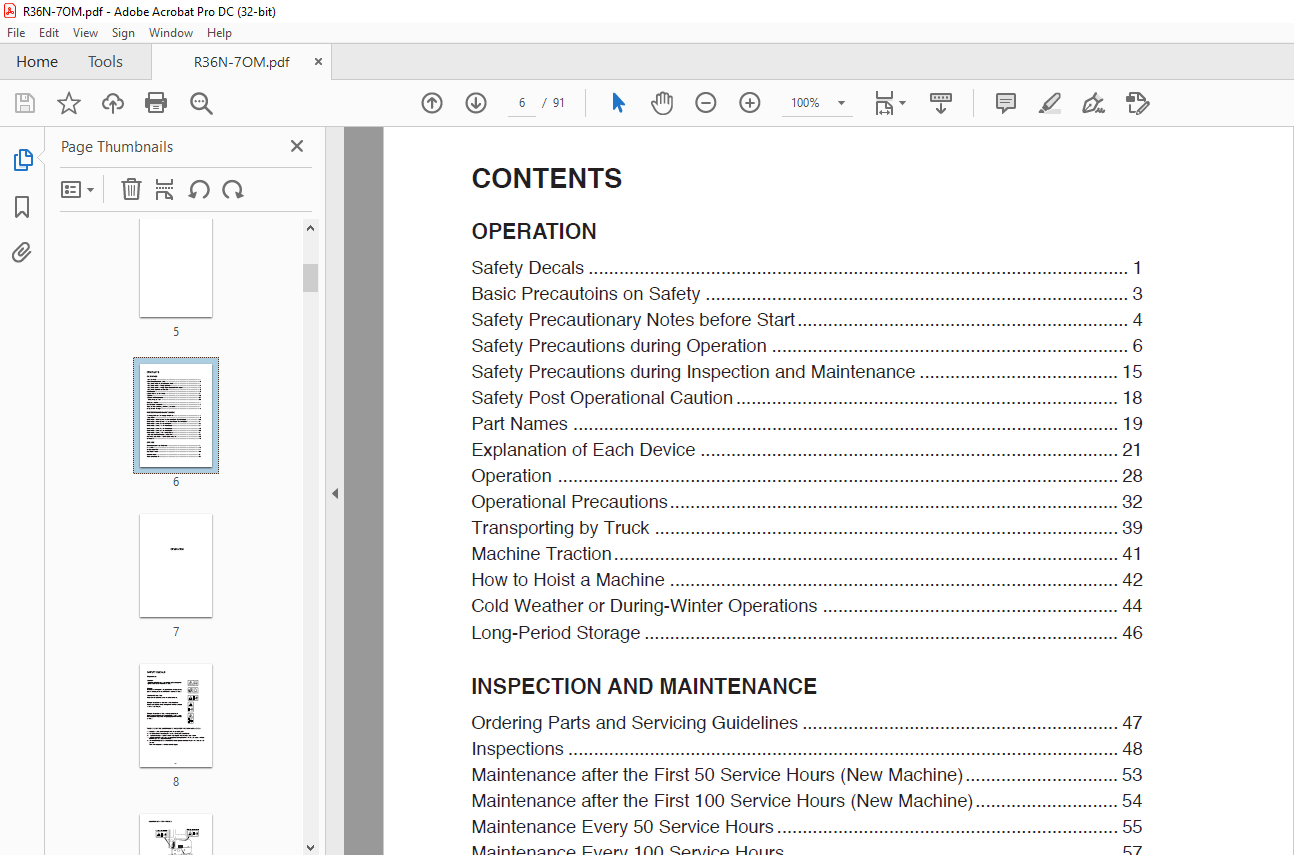The image size is (1294, 855).
Task: Print the document using printer icon
Action: coord(156,103)
